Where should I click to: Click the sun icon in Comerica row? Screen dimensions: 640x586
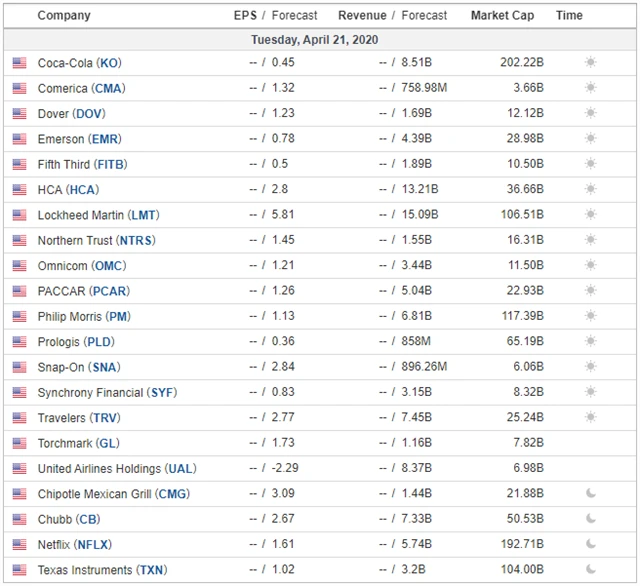coord(590,88)
